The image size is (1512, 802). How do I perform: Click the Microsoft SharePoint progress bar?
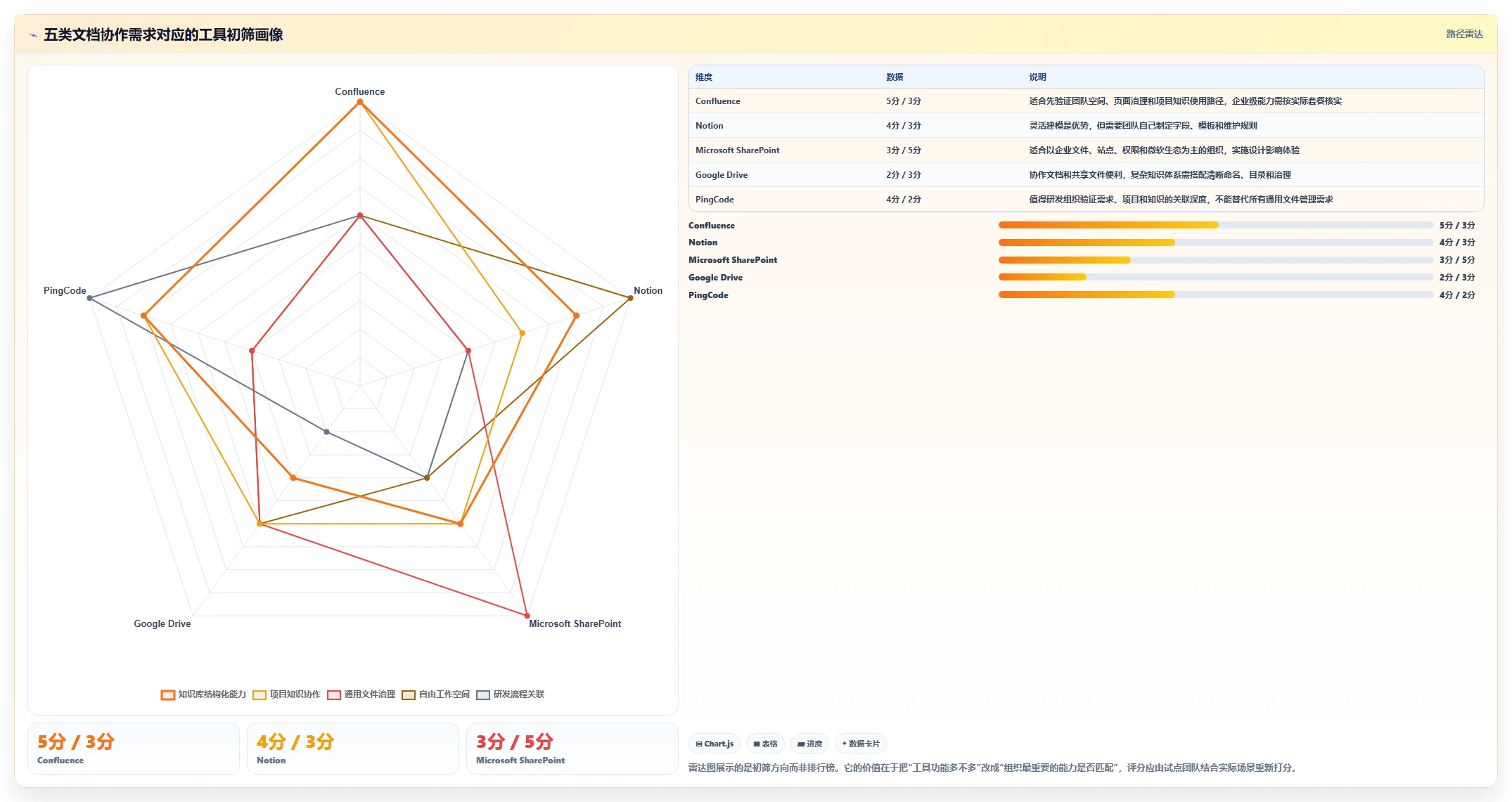coord(1215,260)
